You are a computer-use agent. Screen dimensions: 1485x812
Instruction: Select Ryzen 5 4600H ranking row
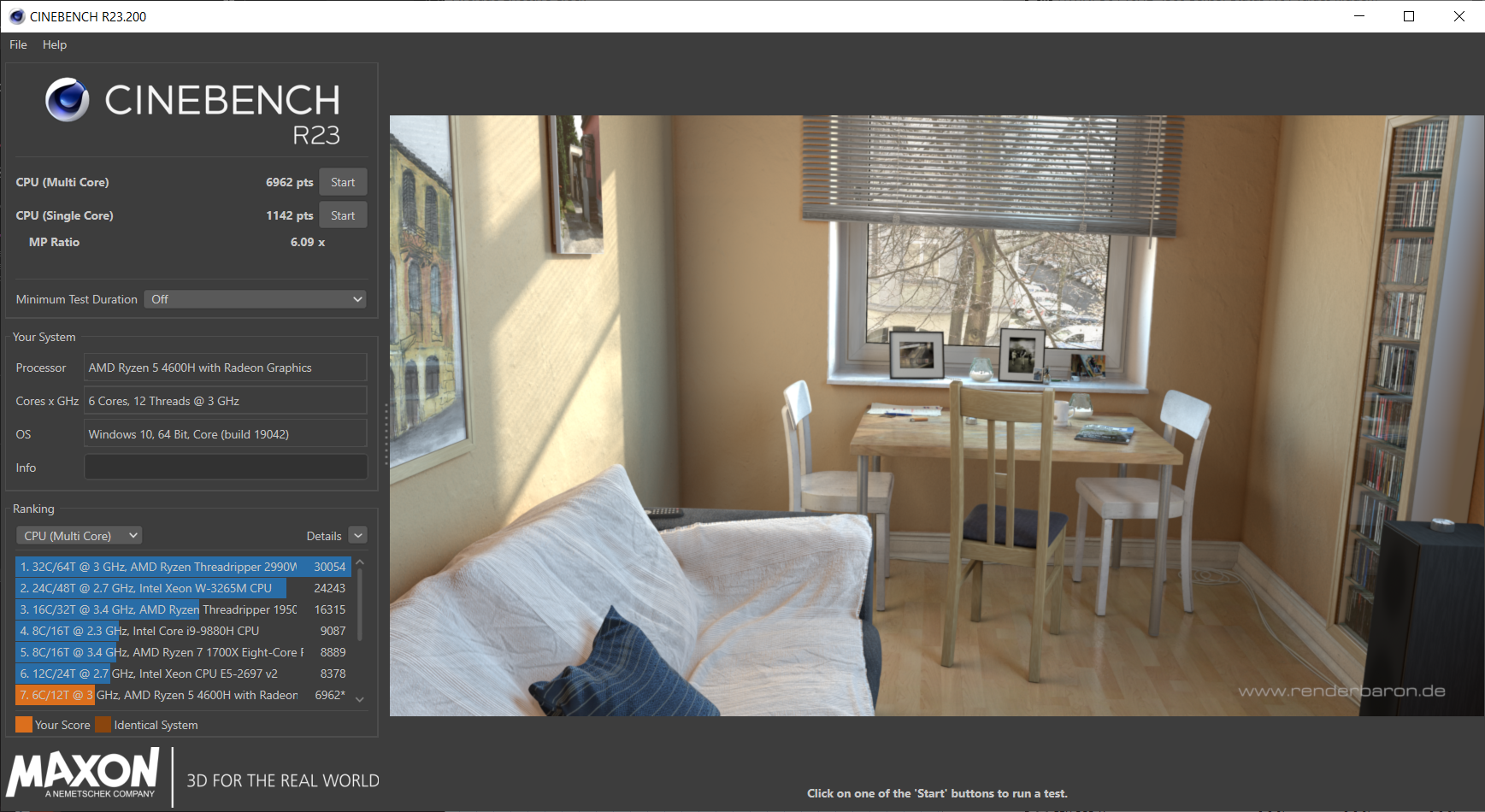(183, 695)
